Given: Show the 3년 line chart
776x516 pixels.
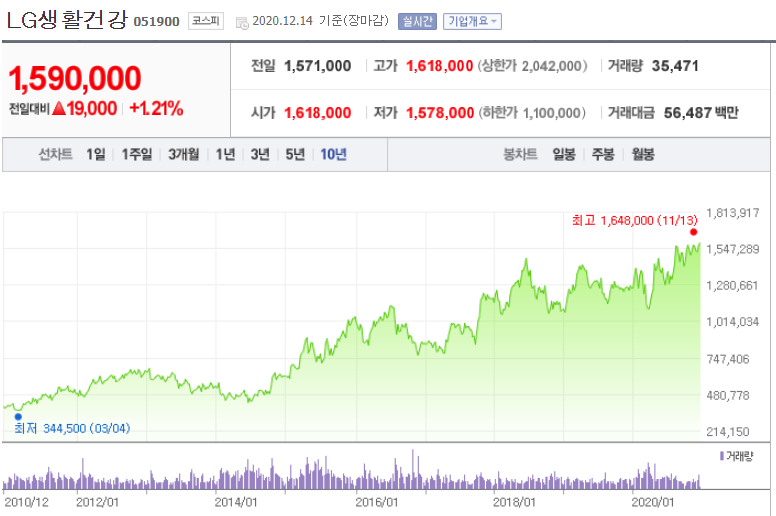Looking at the screenshot, I should click(x=260, y=154).
